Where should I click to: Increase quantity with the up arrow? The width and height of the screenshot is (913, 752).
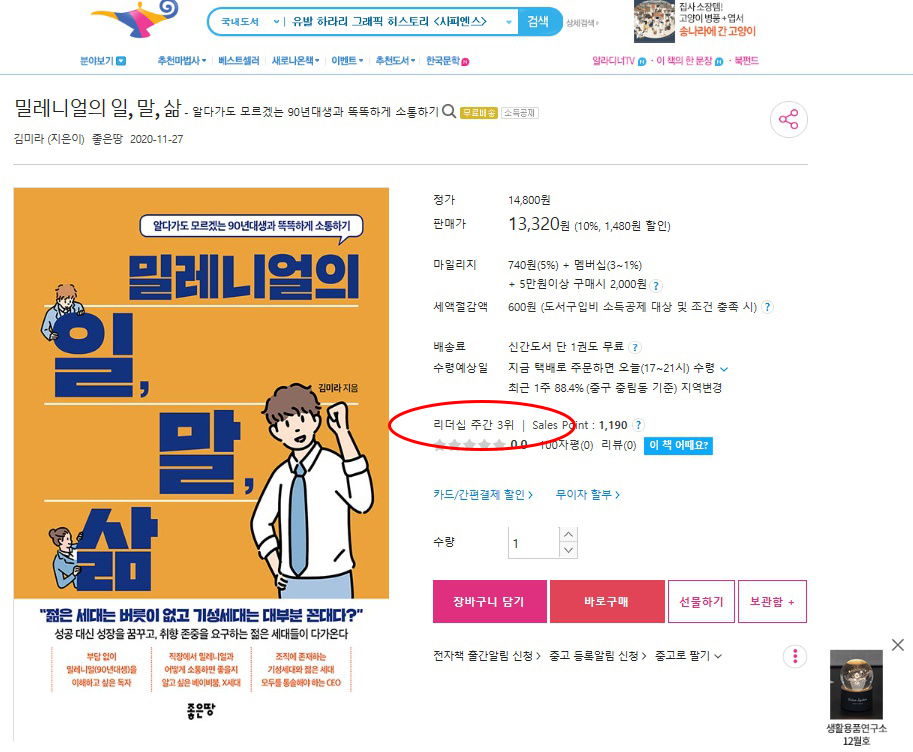click(x=568, y=534)
